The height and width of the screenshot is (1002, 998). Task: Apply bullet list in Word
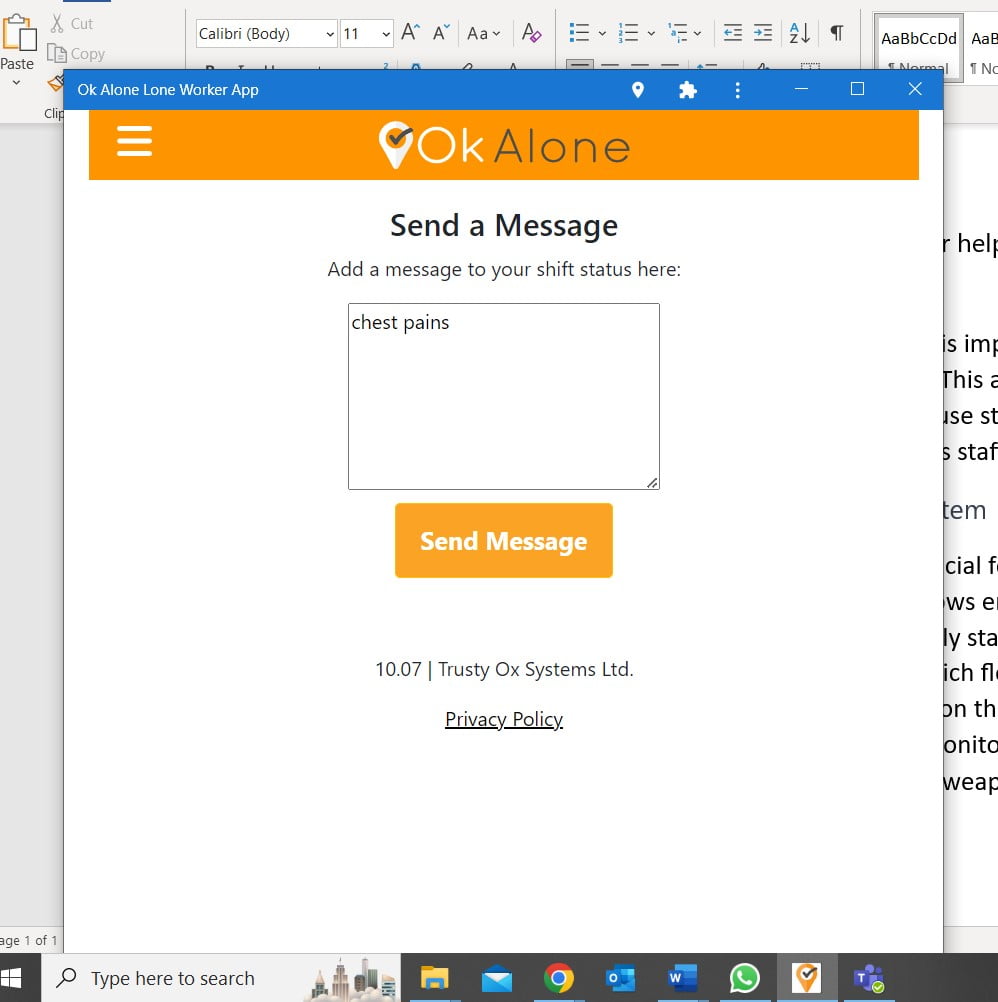(579, 33)
